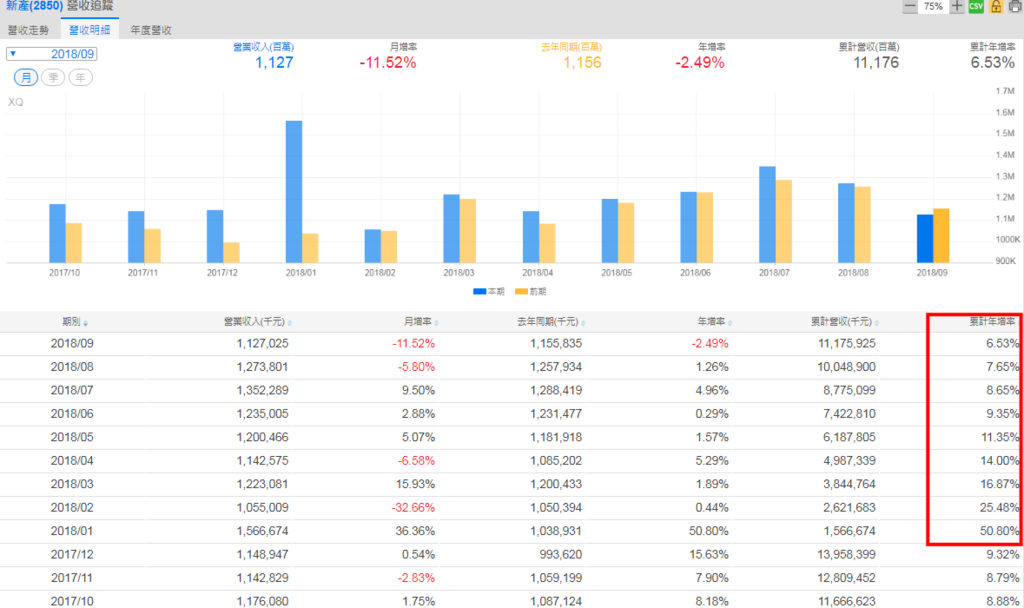Click the 9.32% cumulative growth cell
Image resolution: width=1024 pixels, height=608 pixels.
pyautogui.click(x=1002, y=555)
